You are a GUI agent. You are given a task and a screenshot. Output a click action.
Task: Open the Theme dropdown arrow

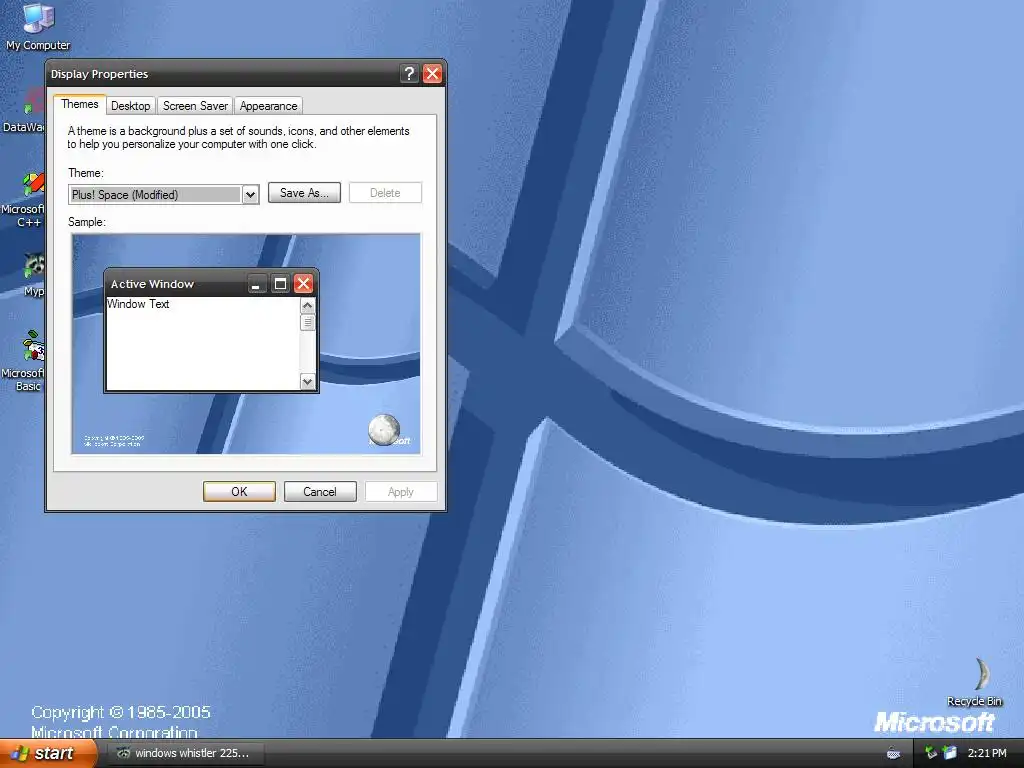(x=250, y=195)
